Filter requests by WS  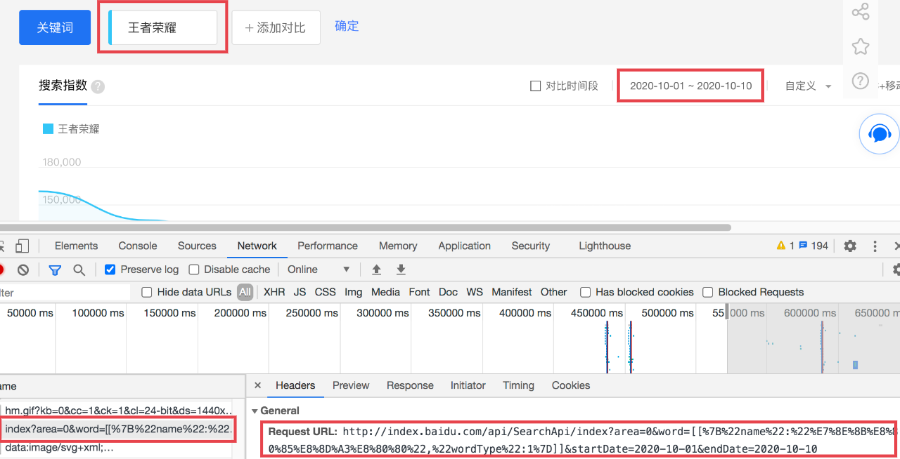474,292
